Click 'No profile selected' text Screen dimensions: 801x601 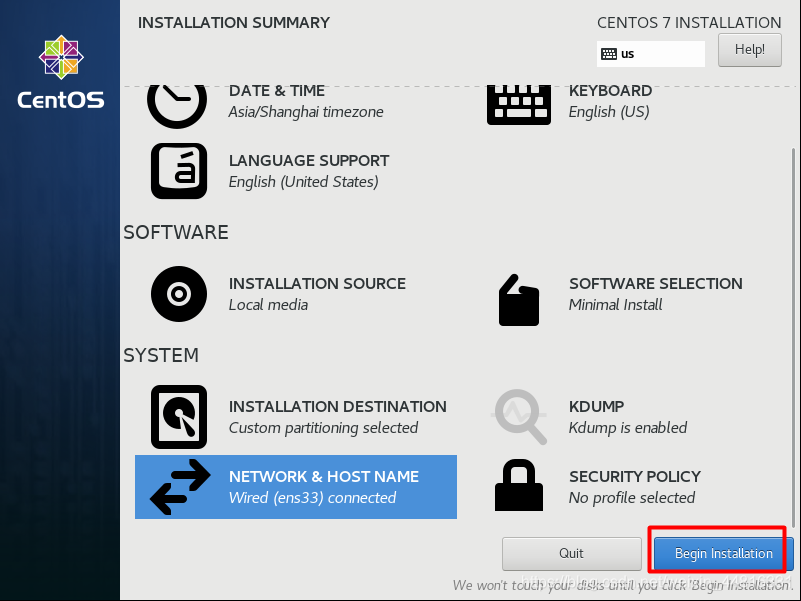632,498
